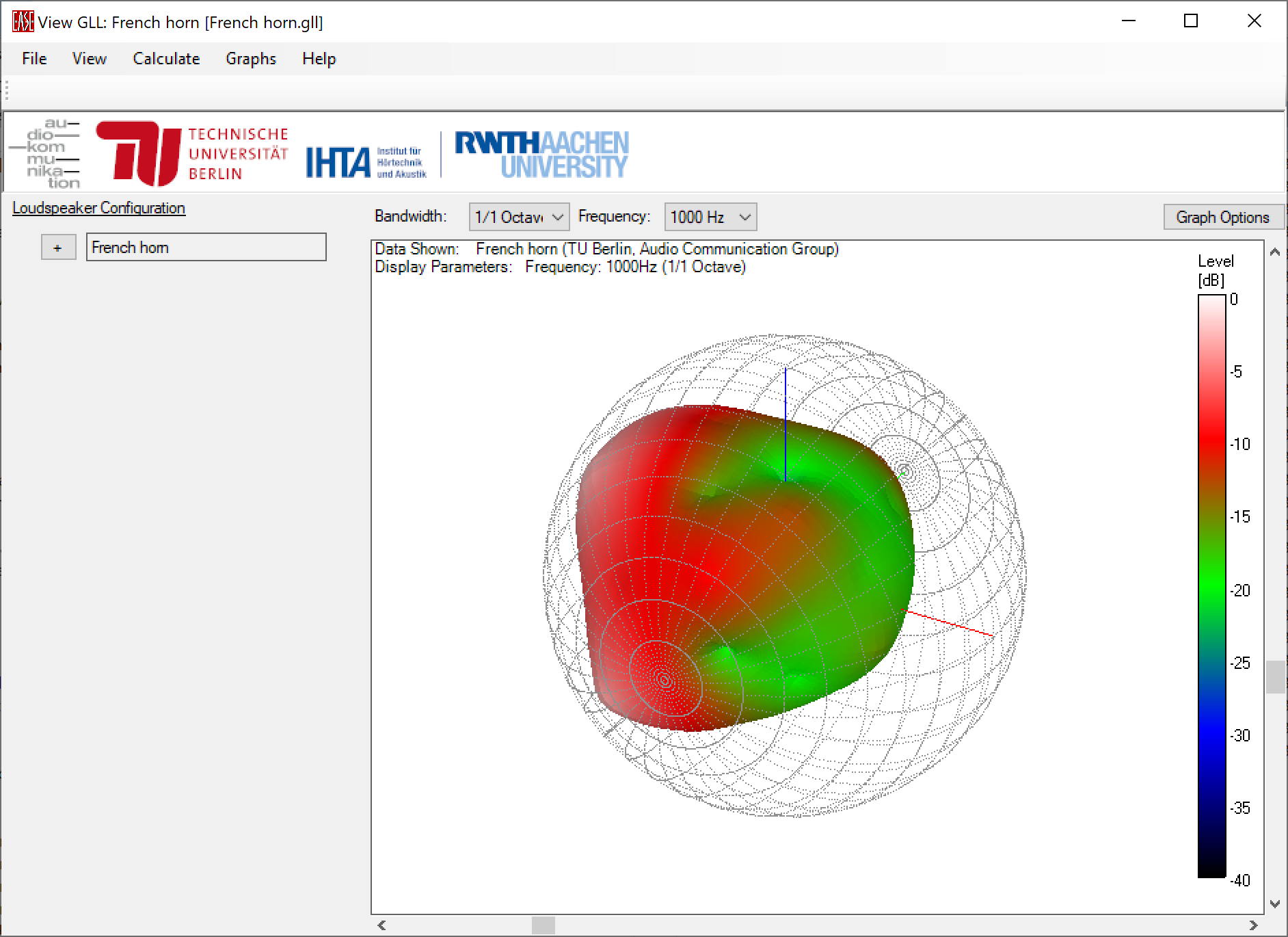This screenshot has height=937, width=1288.
Task: Click the horizontal scrollbar left arrow
Action: tap(381, 925)
